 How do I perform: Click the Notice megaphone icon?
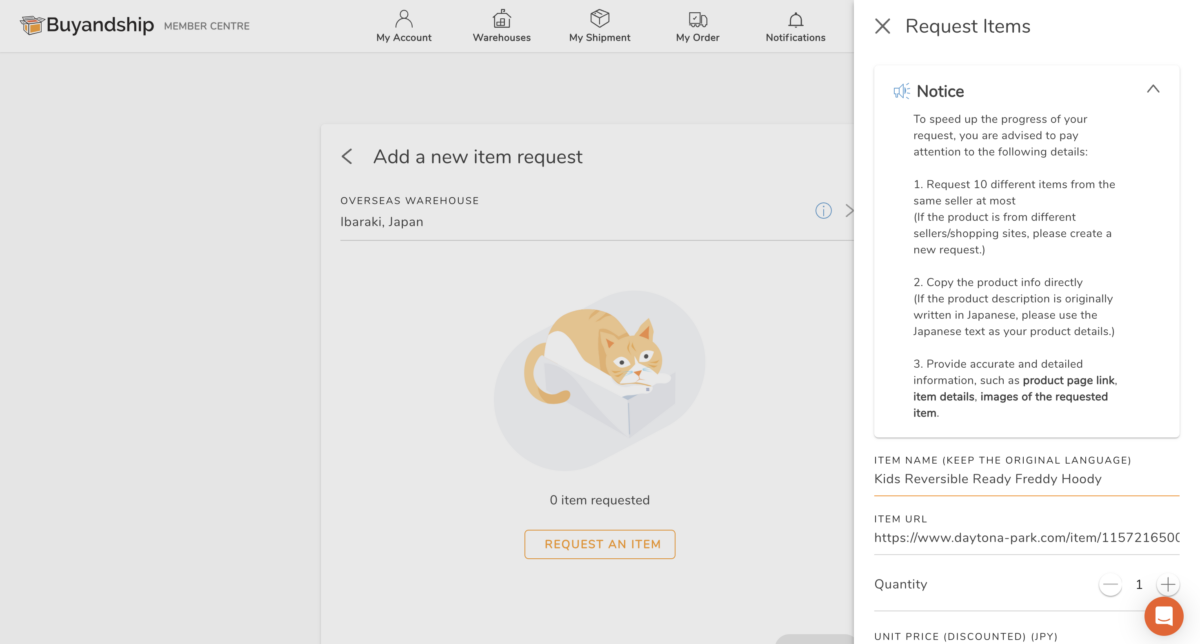tap(902, 91)
